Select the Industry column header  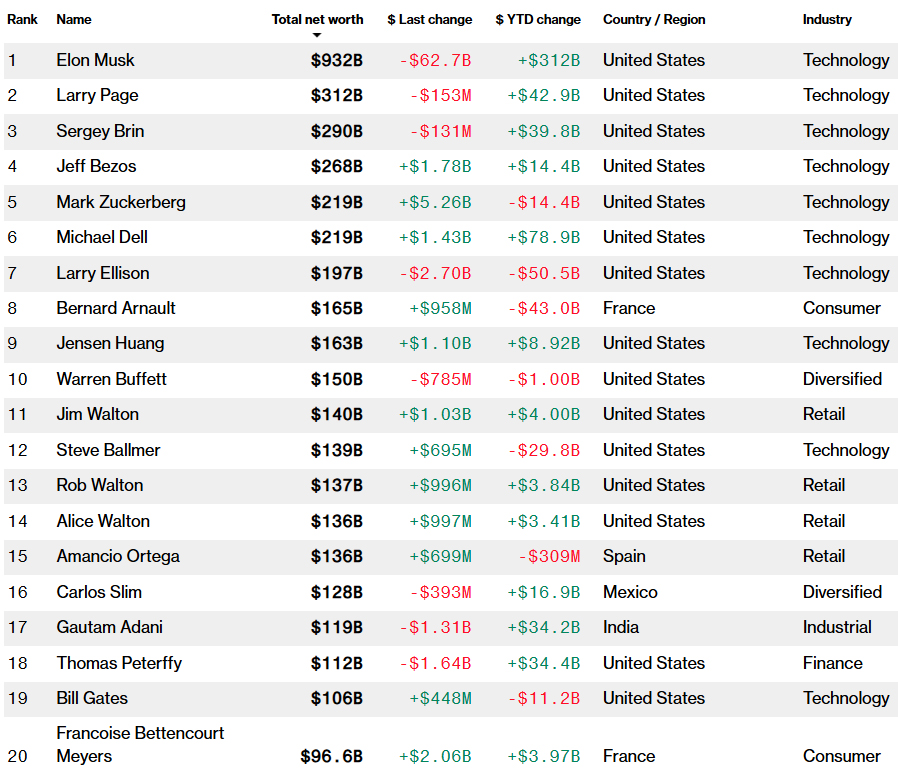[827, 19]
